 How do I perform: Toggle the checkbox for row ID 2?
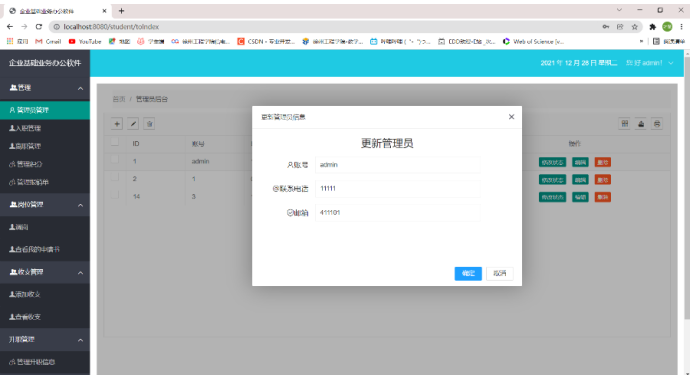[115, 177]
